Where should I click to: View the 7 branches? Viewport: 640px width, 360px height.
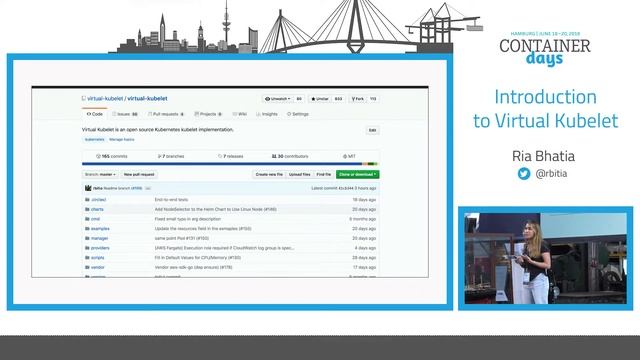click(x=171, y=156)
